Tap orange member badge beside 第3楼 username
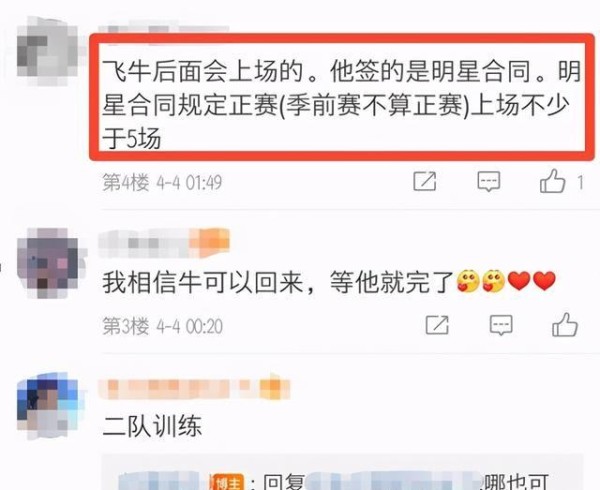The image size is (600, 490). pyautogui.click(x=209, y=241)
